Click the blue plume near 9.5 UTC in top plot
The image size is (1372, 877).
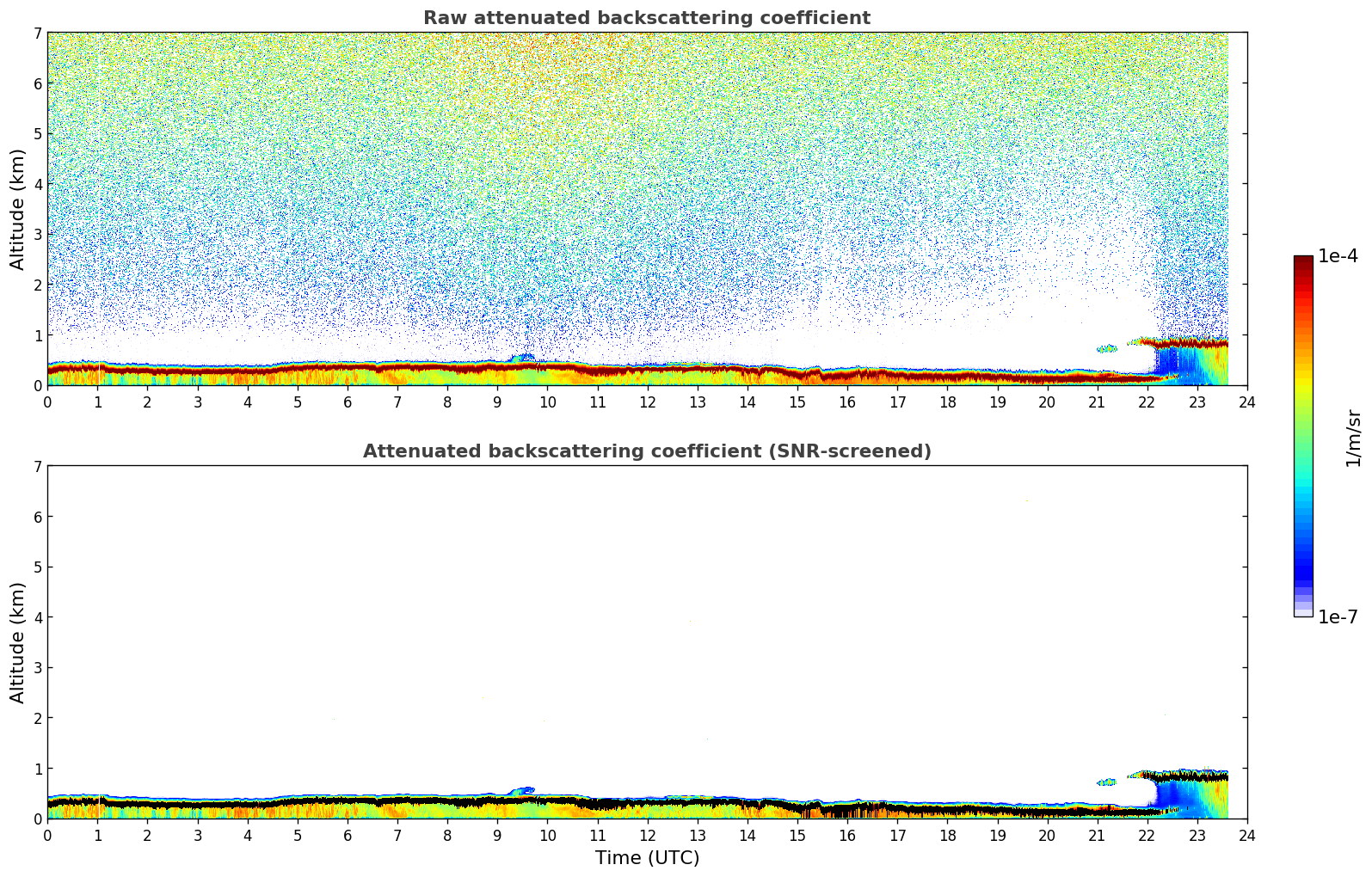pos(522,356)
